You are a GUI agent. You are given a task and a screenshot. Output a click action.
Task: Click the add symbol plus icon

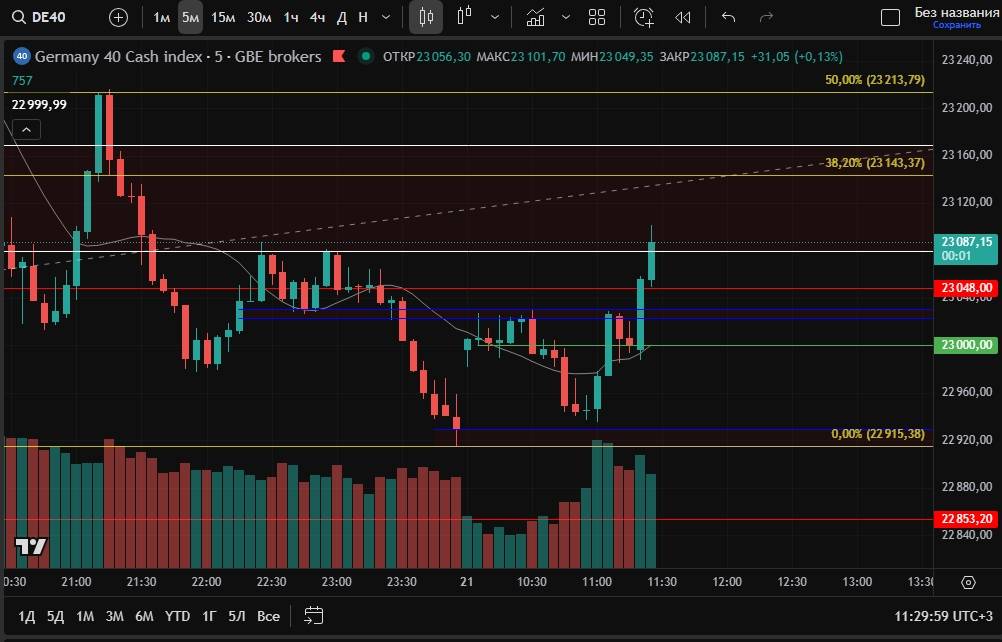coord(118,17)
